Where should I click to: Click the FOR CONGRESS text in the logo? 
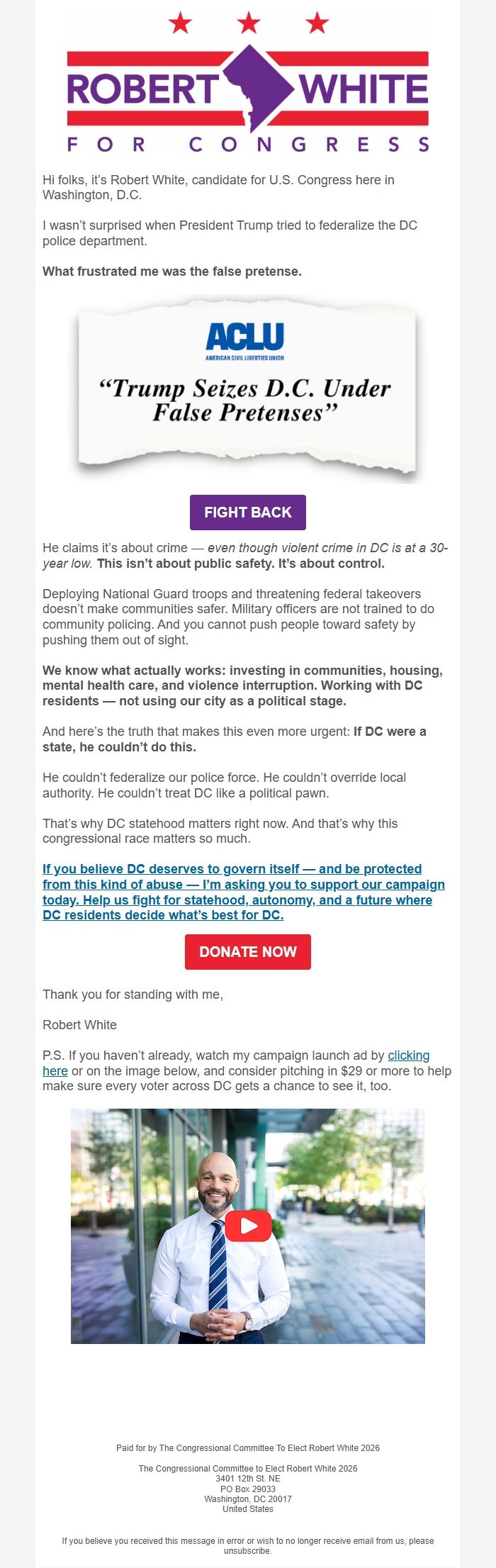pos(247,143)
